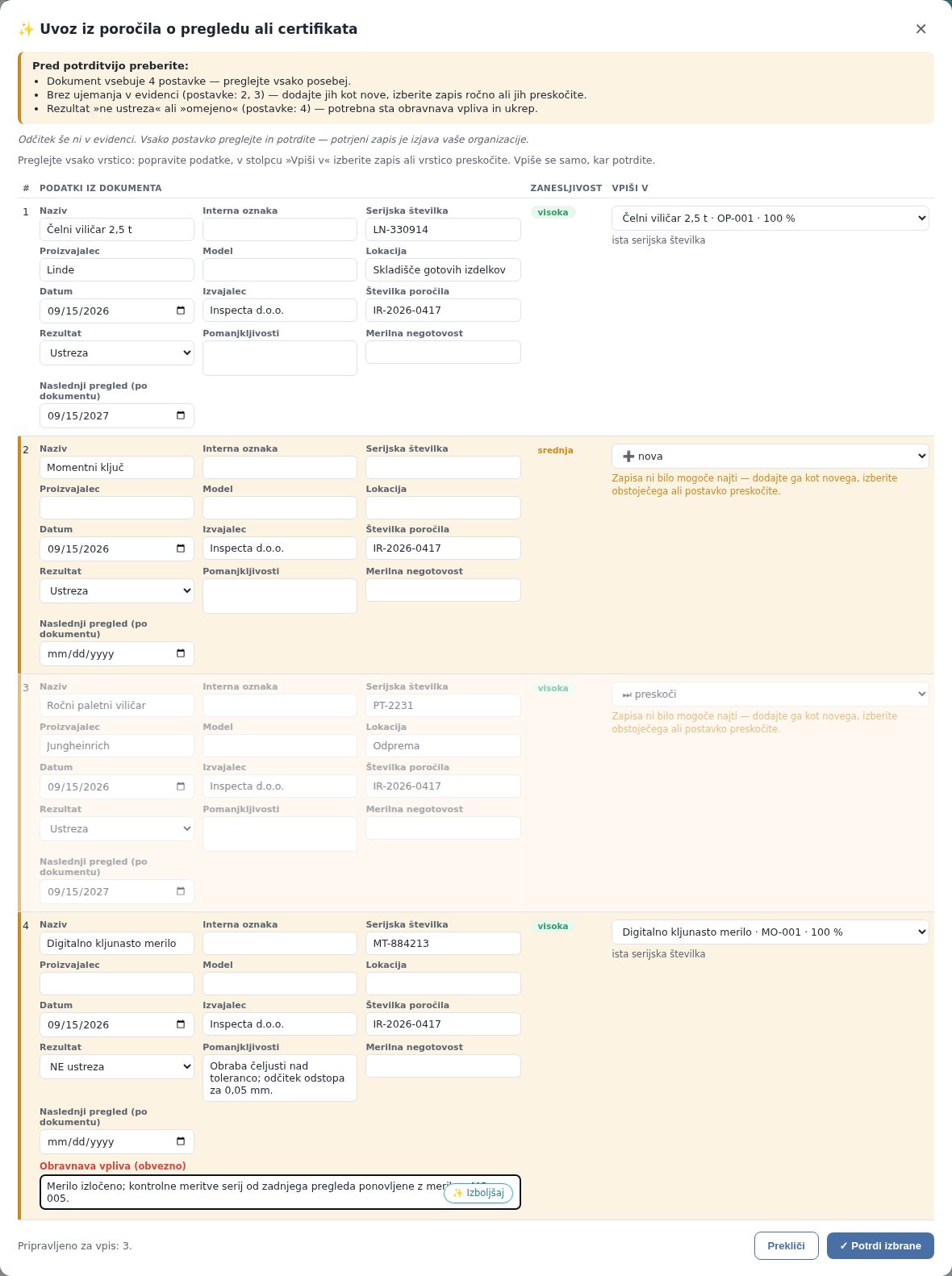Click Lokacija field containing Odprema
This screenshot has height=1276, width=952.
pos(443,745)
